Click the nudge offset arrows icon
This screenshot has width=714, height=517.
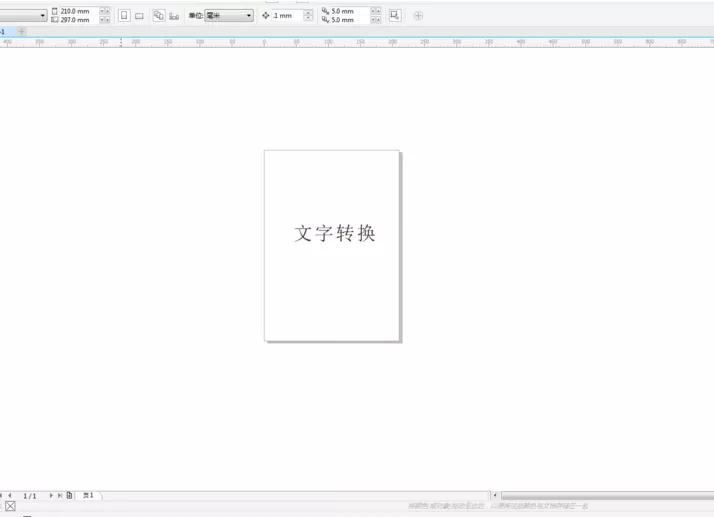pos(265,15)
